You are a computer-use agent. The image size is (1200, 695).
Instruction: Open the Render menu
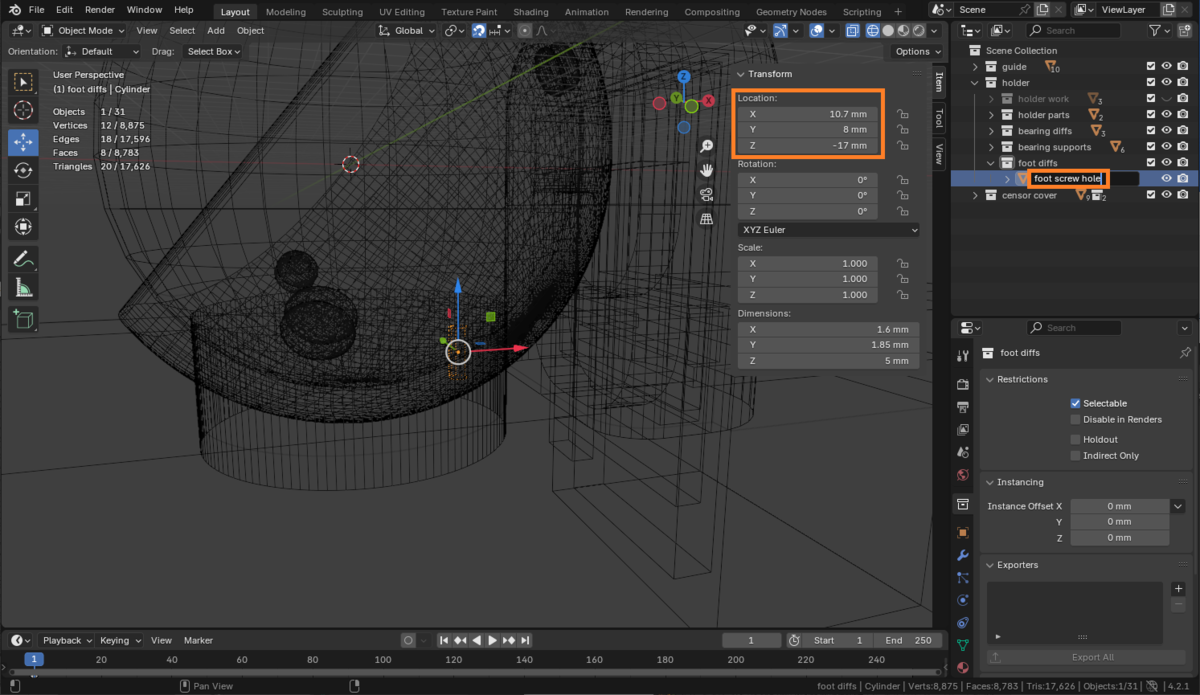(x=100, y=9)
